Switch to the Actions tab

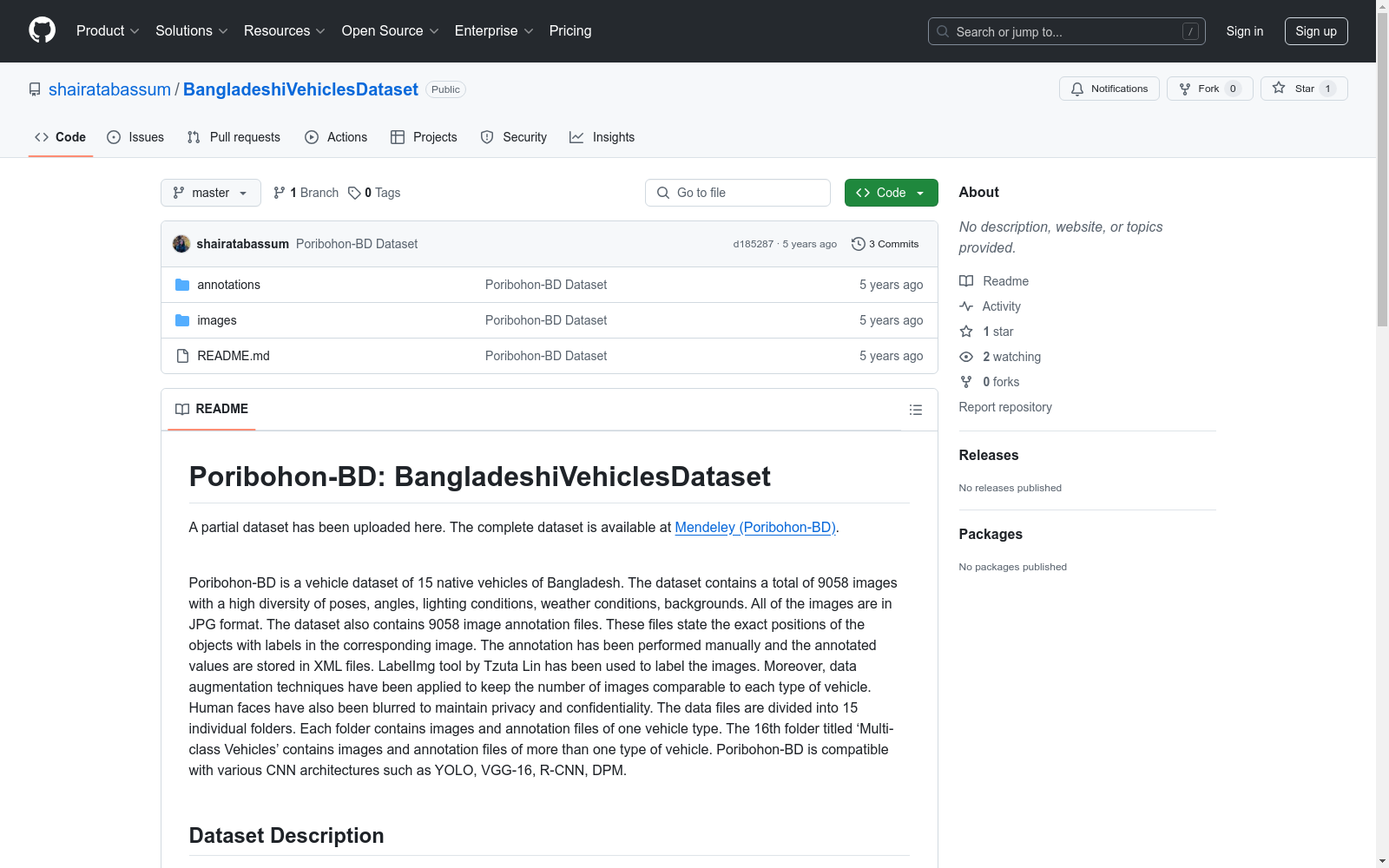tap(336, 137)
